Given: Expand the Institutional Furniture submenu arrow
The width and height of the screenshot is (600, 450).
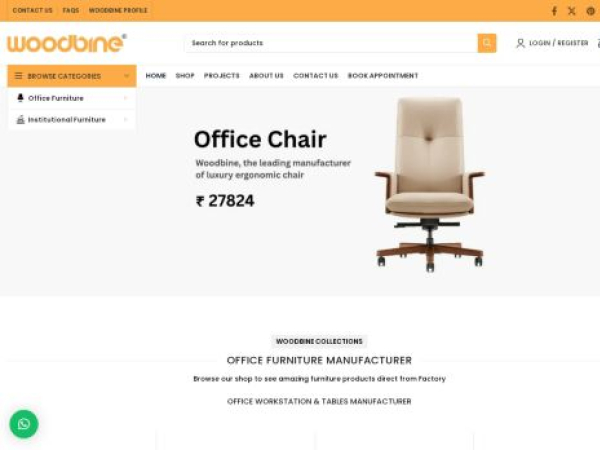Looking at the screenshot, I should pyautogui.click(x=126, y=119).
